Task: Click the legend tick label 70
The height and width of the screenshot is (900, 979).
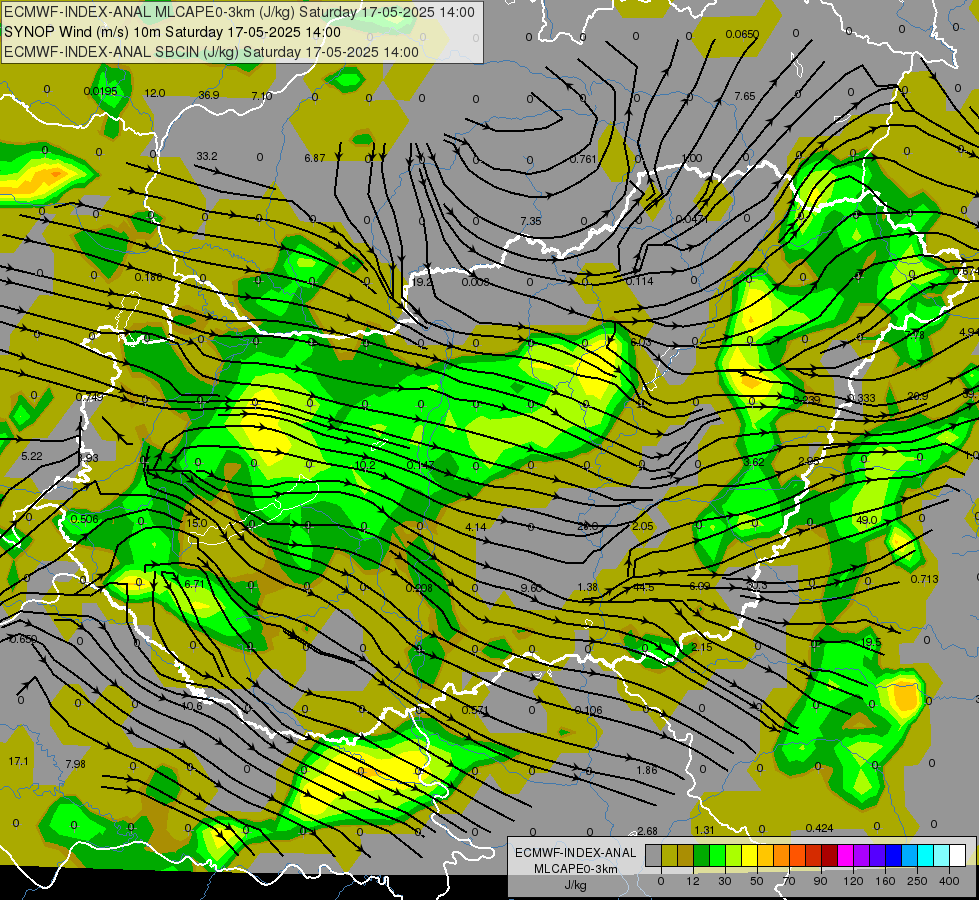Action: [789, 881]
